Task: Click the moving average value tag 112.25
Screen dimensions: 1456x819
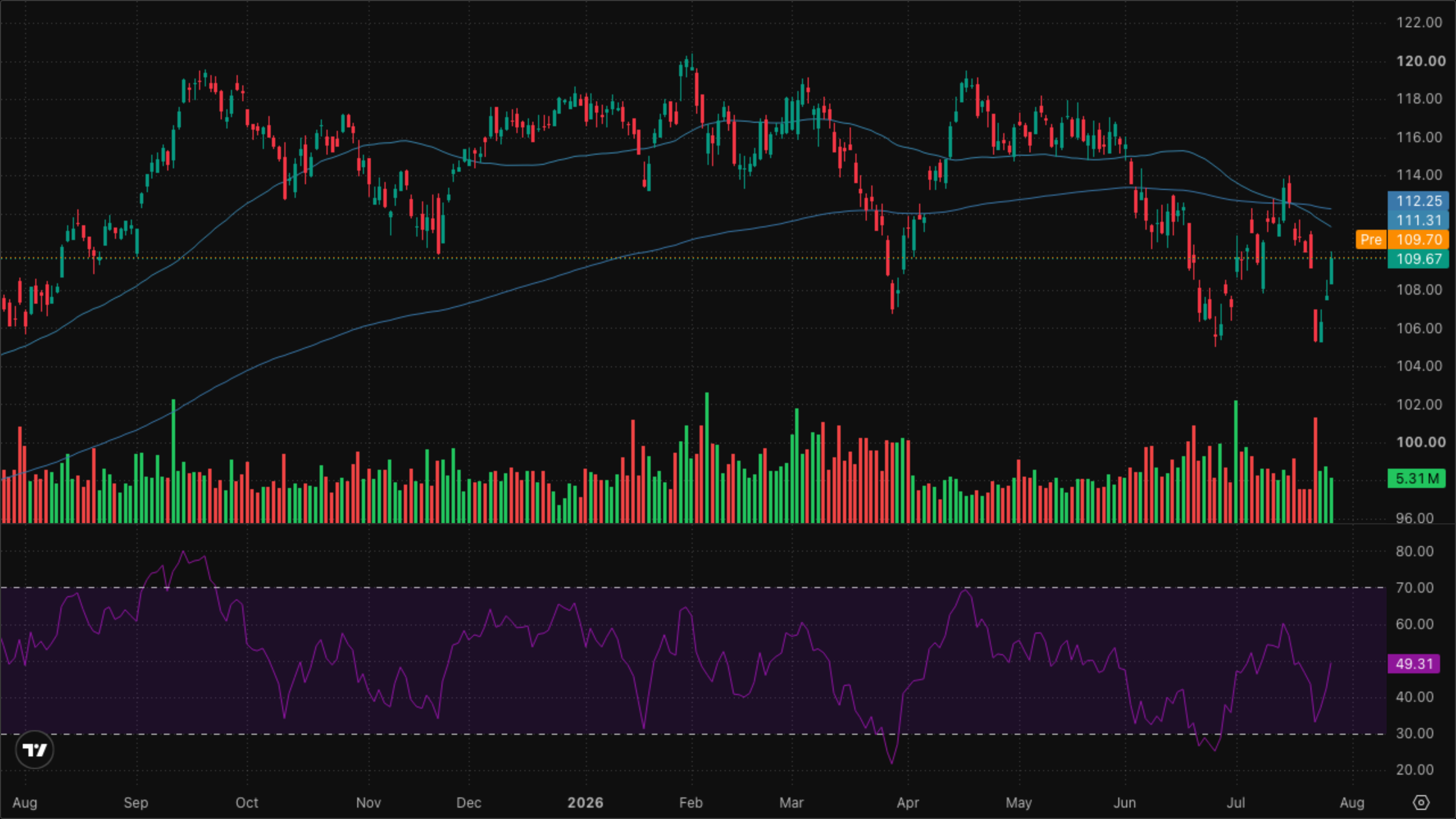Action: (x=1418, y=201)
